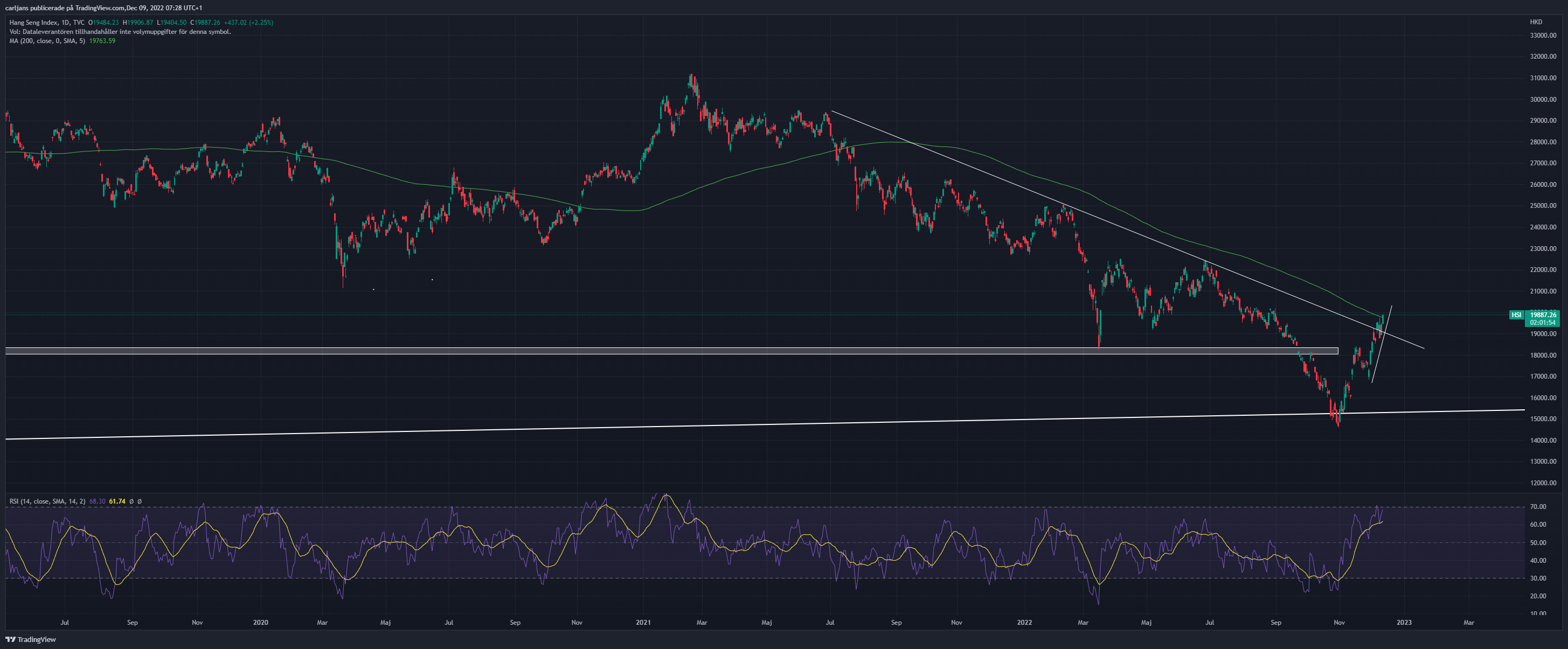Click the 2023 label on time axis

pos(1404,622)
